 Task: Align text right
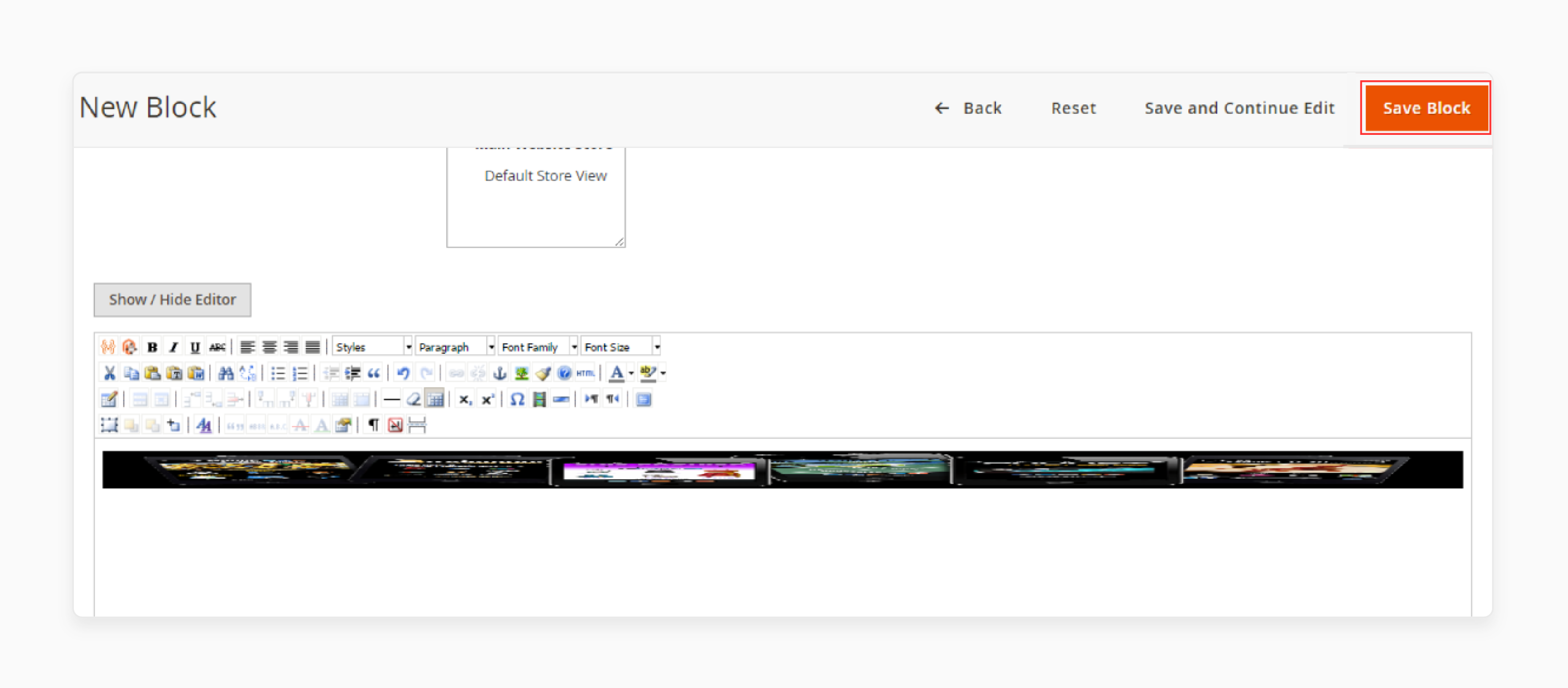pyautogui.click(x=291, y=347)
